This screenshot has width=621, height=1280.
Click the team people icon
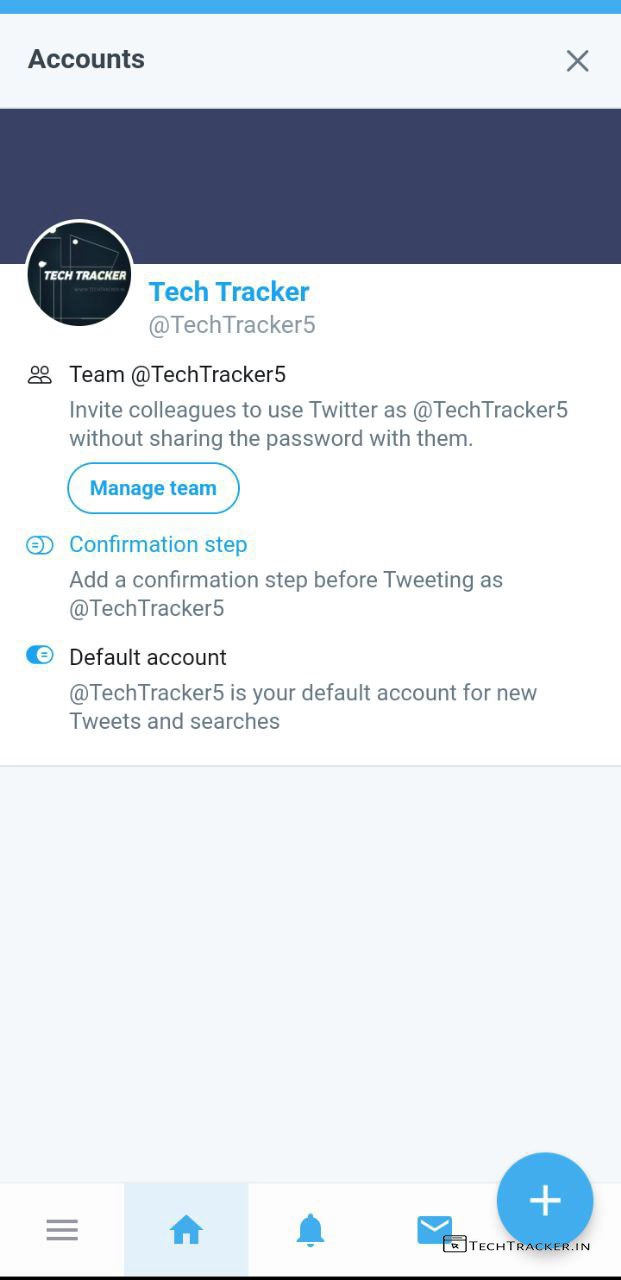40,375
